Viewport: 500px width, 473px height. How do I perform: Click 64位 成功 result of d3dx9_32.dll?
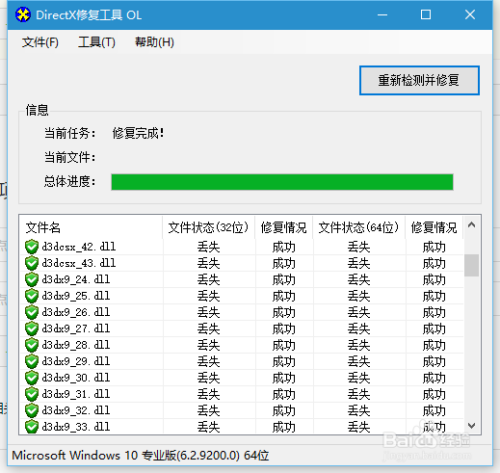pyautogui.click(x=434, y=411)
